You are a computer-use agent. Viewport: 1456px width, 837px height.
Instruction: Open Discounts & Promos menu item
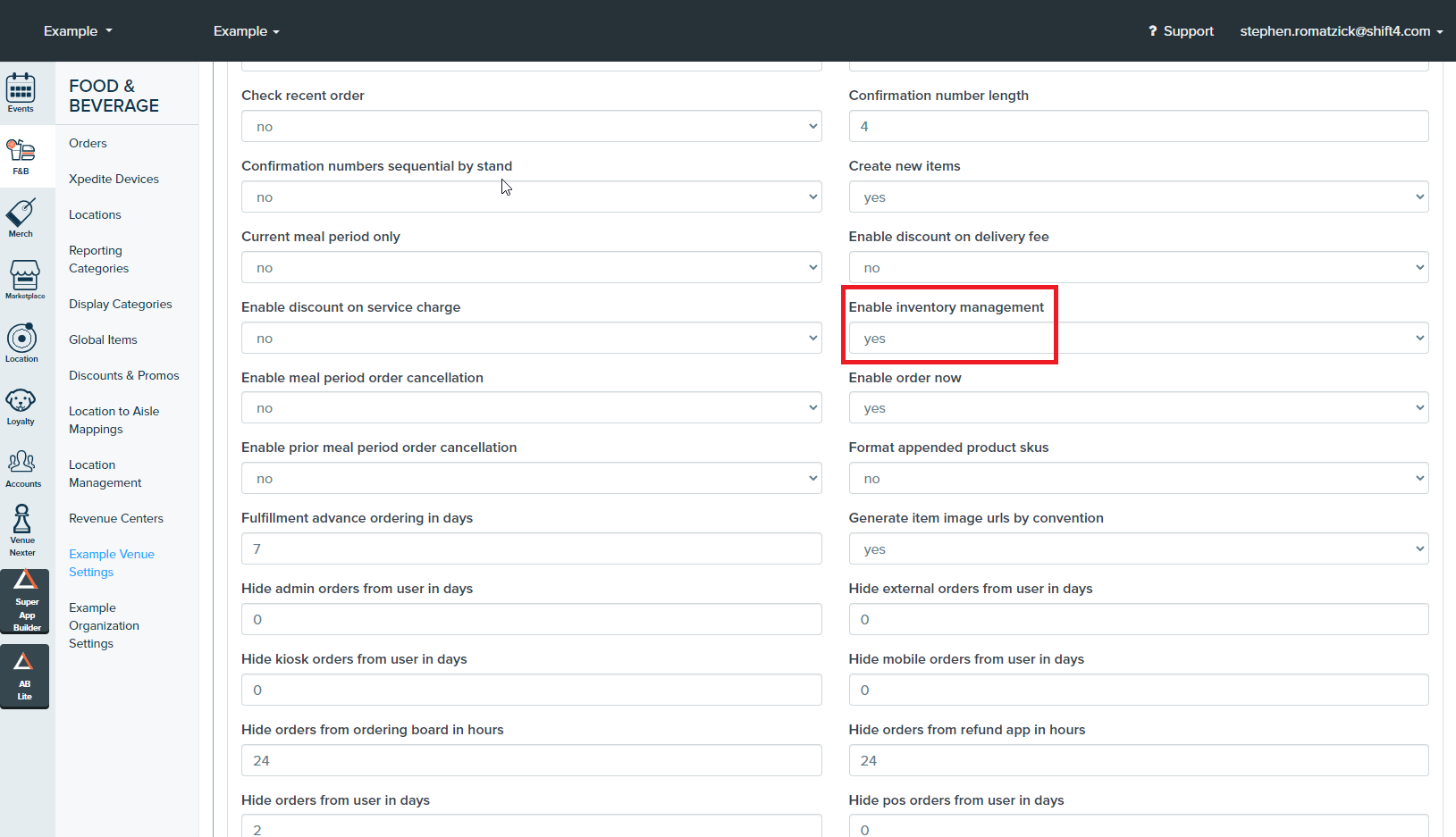click(x=124, y=375)
